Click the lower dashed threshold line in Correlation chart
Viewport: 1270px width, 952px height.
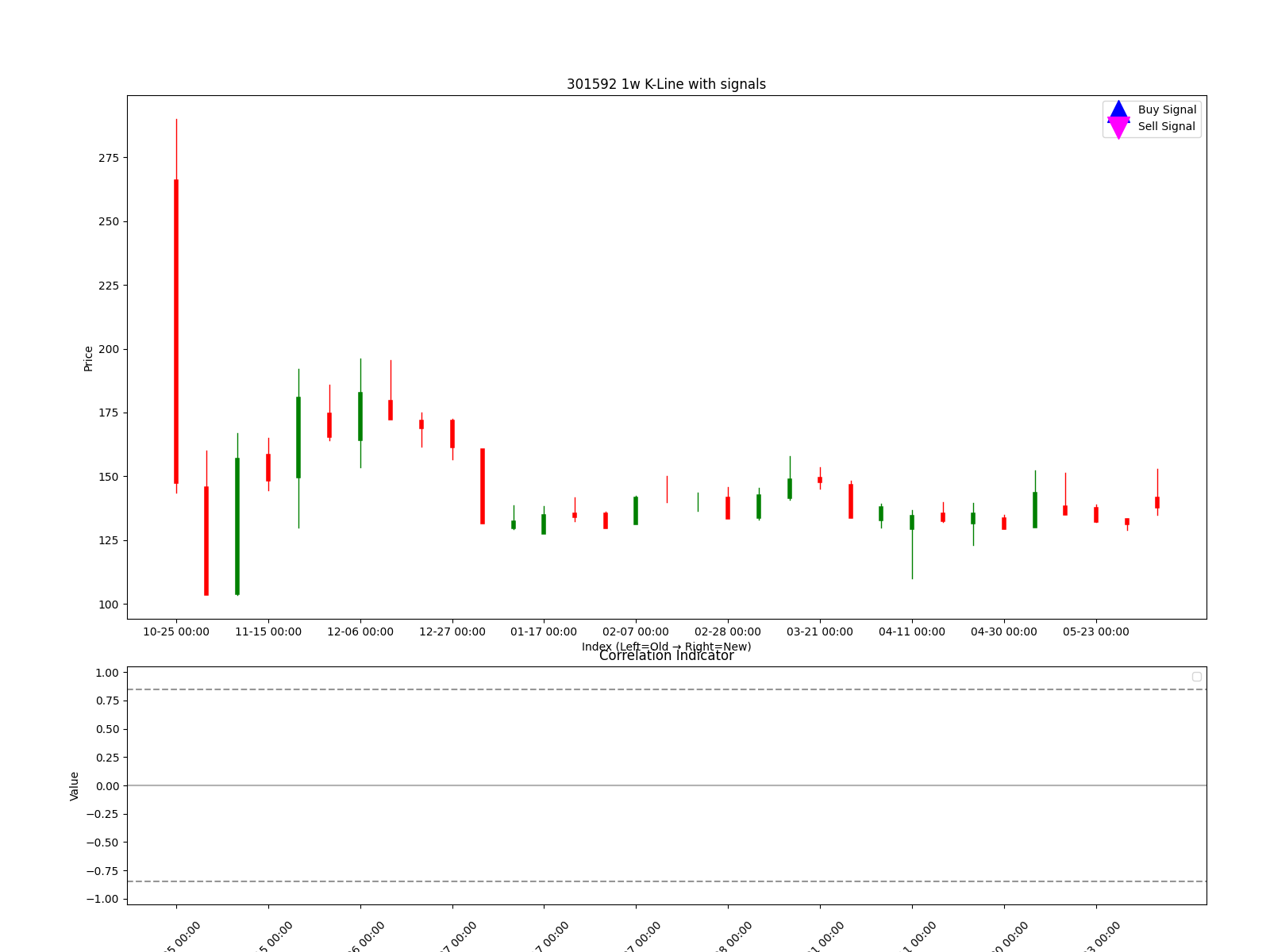(667, 881)
